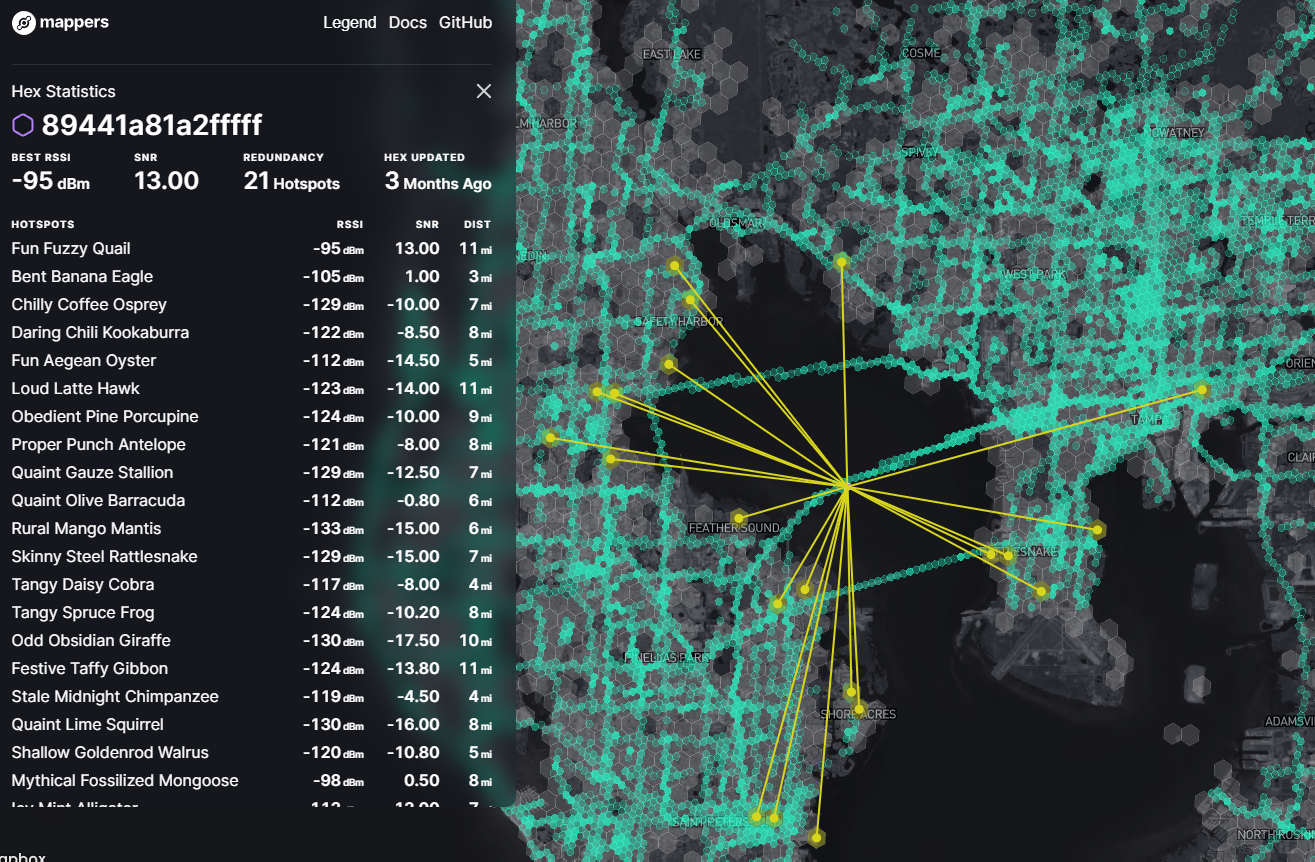This screenshot has width=1315, height=862.
Task: Visit the GitHub repository link
Action: pos(464,22)
